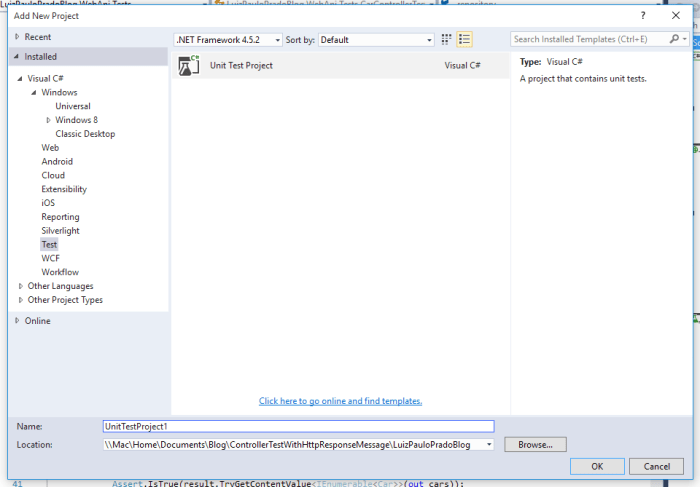Click the project Name text field
The height and width of the screenshot is (487, 700).
click(x=298, y=426)
